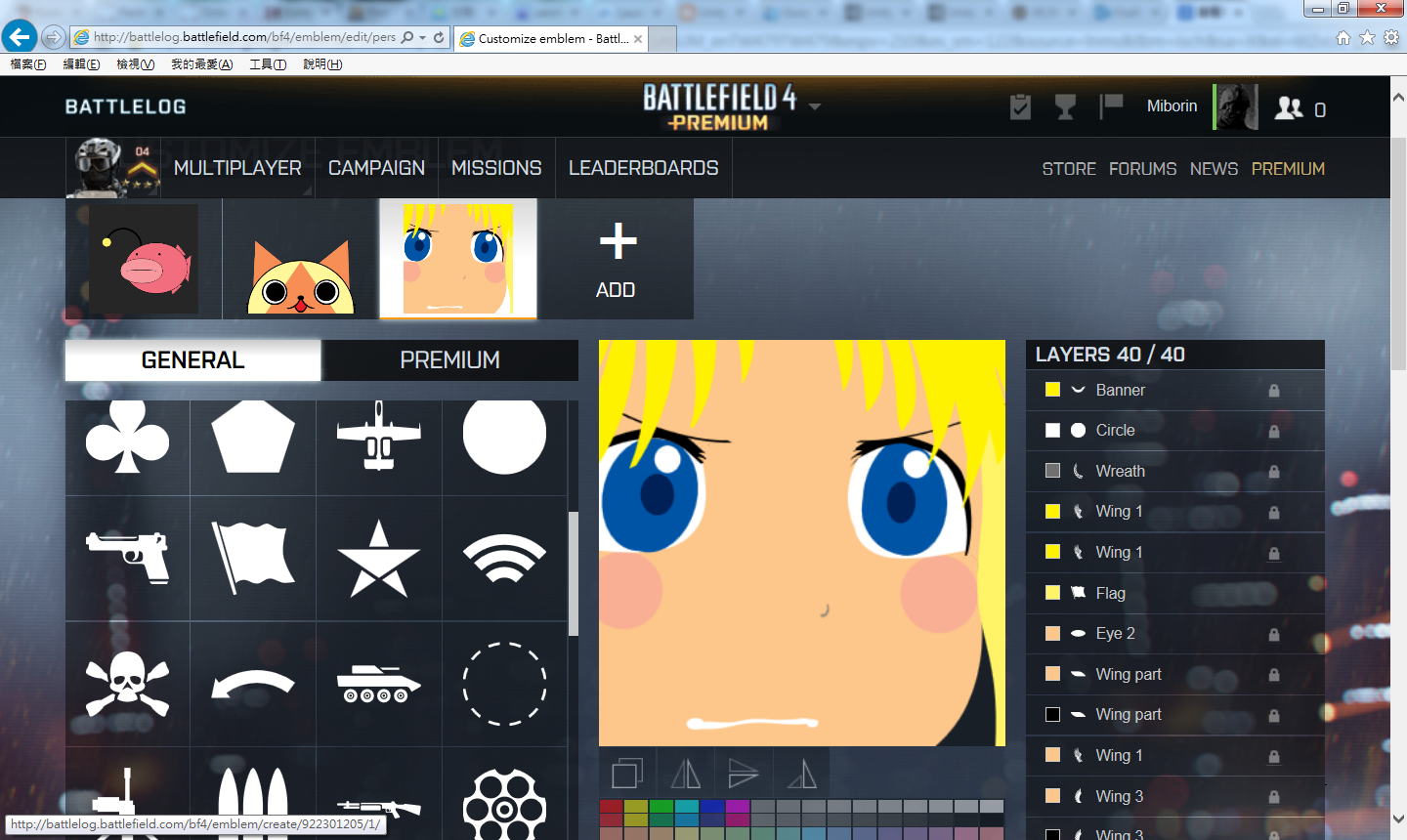The width and height of the screenshot is (1407, 840).
Task: Expand the Battlefield 4 game selector arrow
Action: 815,106
